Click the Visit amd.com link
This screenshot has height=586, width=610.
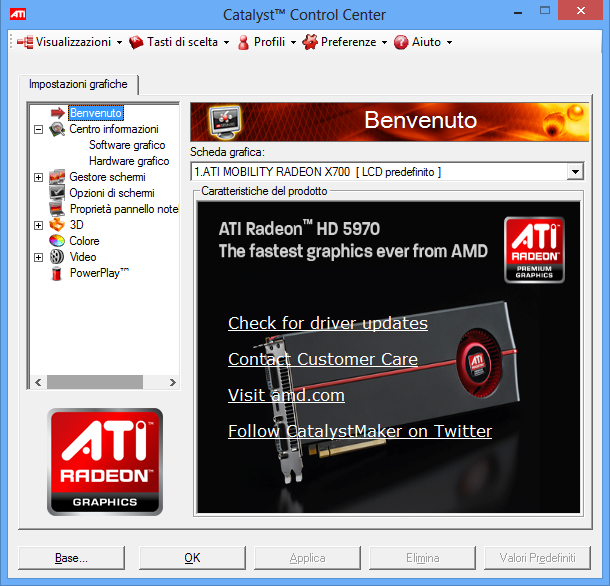[x=286, y=395]
